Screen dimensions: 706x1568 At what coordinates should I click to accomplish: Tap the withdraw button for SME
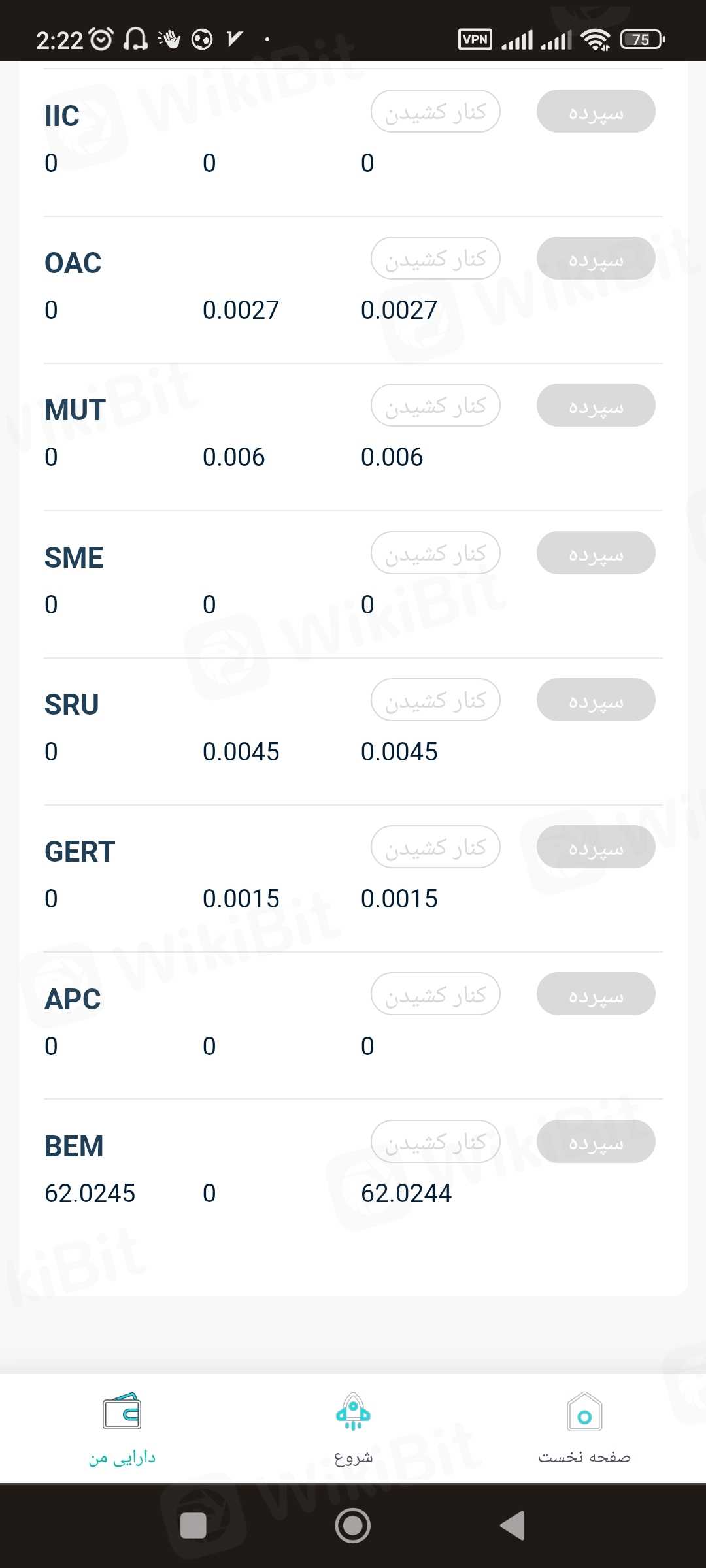click(x=435, y=553)
